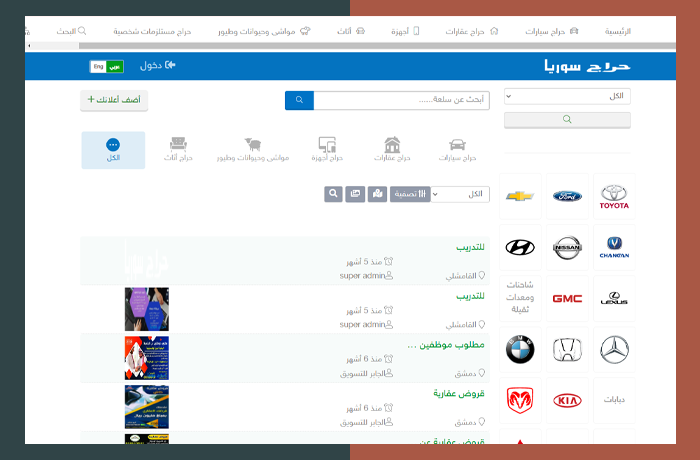Expand the الكل dropdown in sidebar

coord(567,96)
